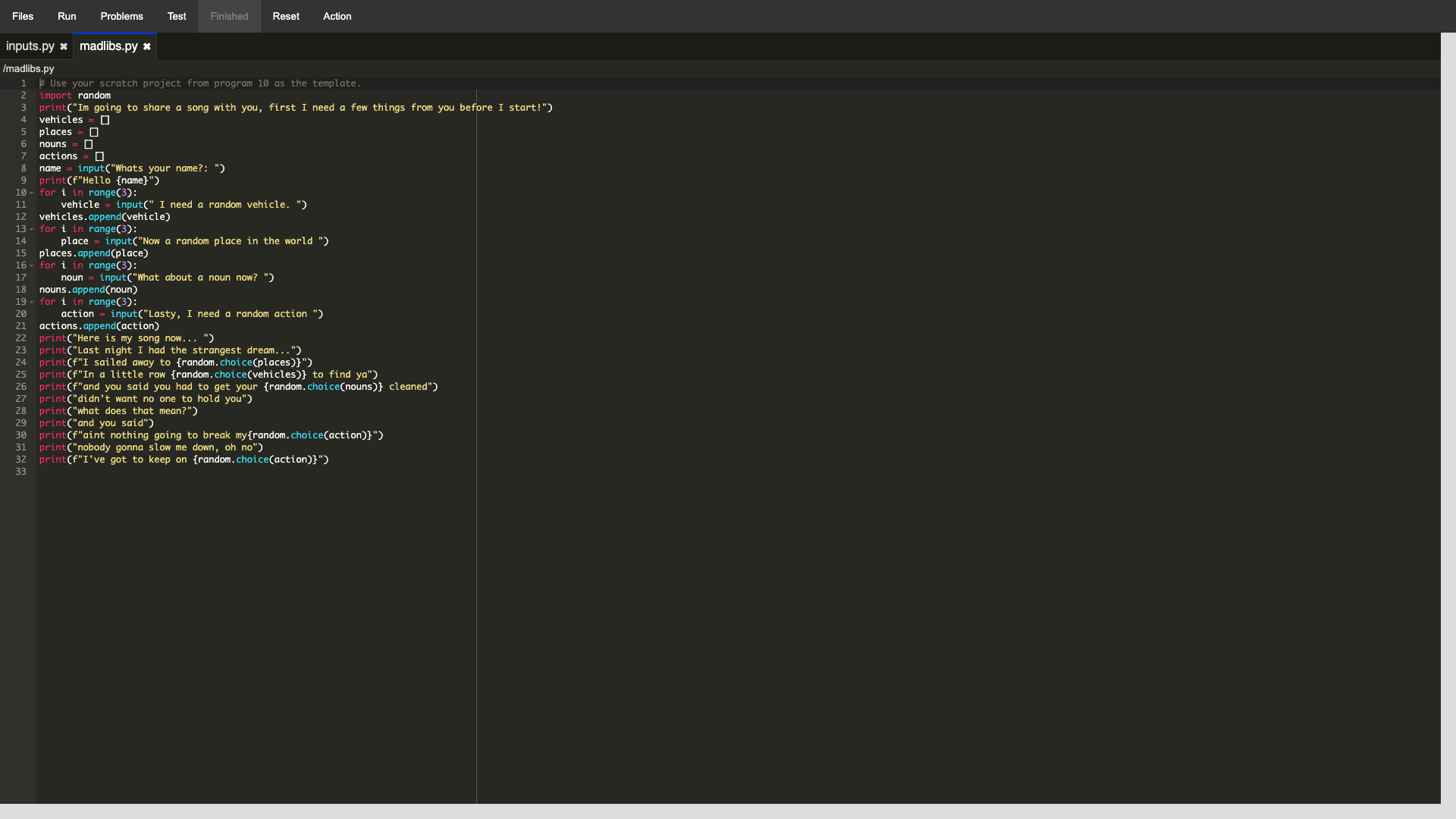The image size is (1456, 819).
Task: Open the Problems menu
Action: coord(121,16)
